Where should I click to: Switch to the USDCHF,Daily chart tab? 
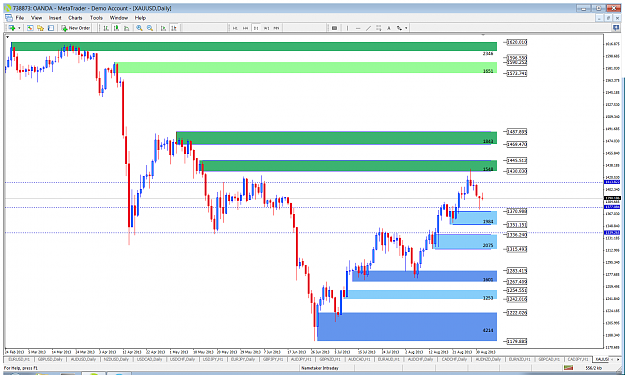point(182,359)
